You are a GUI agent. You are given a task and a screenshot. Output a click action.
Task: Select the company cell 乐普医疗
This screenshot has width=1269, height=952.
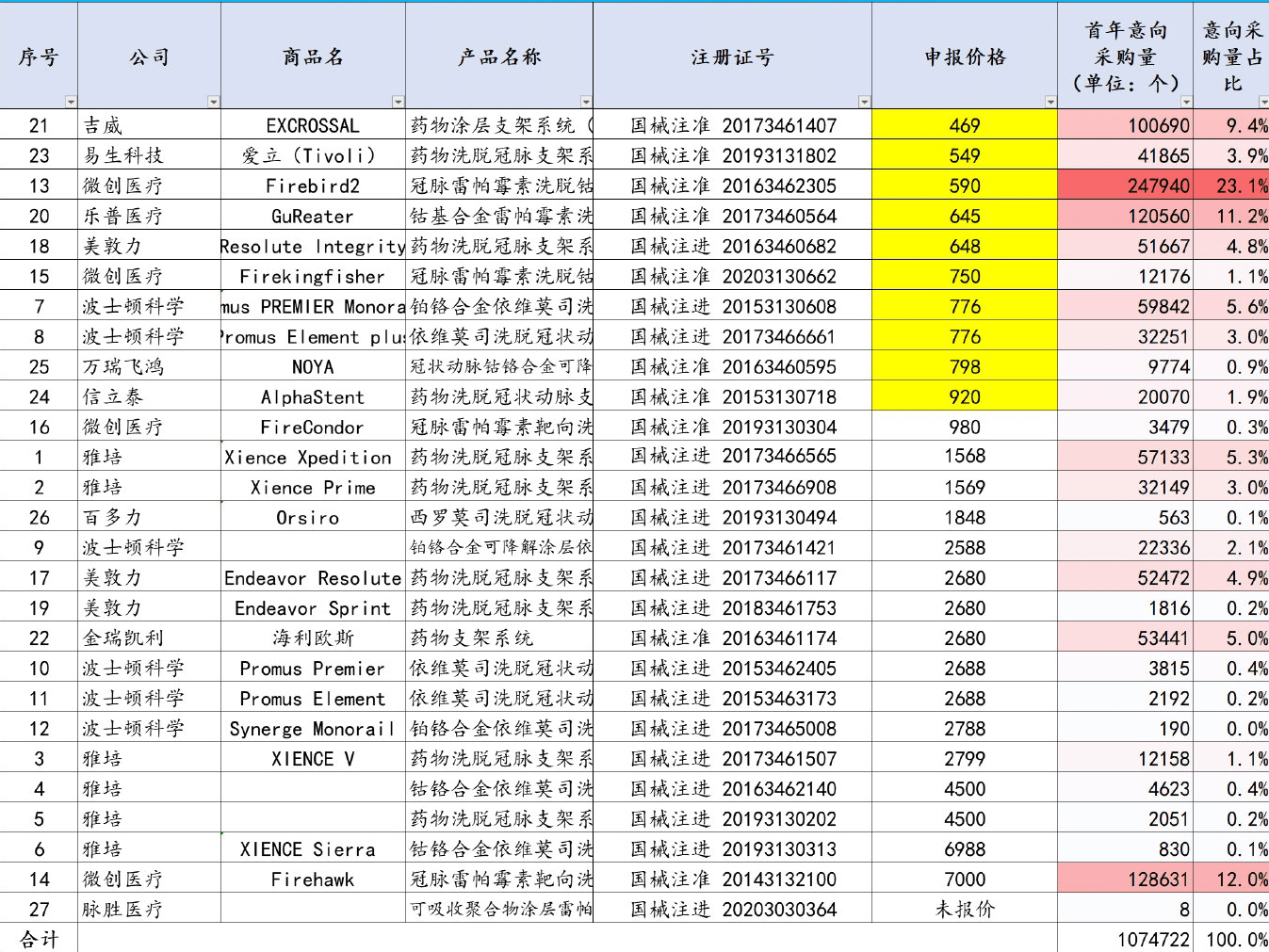[150, 216]
